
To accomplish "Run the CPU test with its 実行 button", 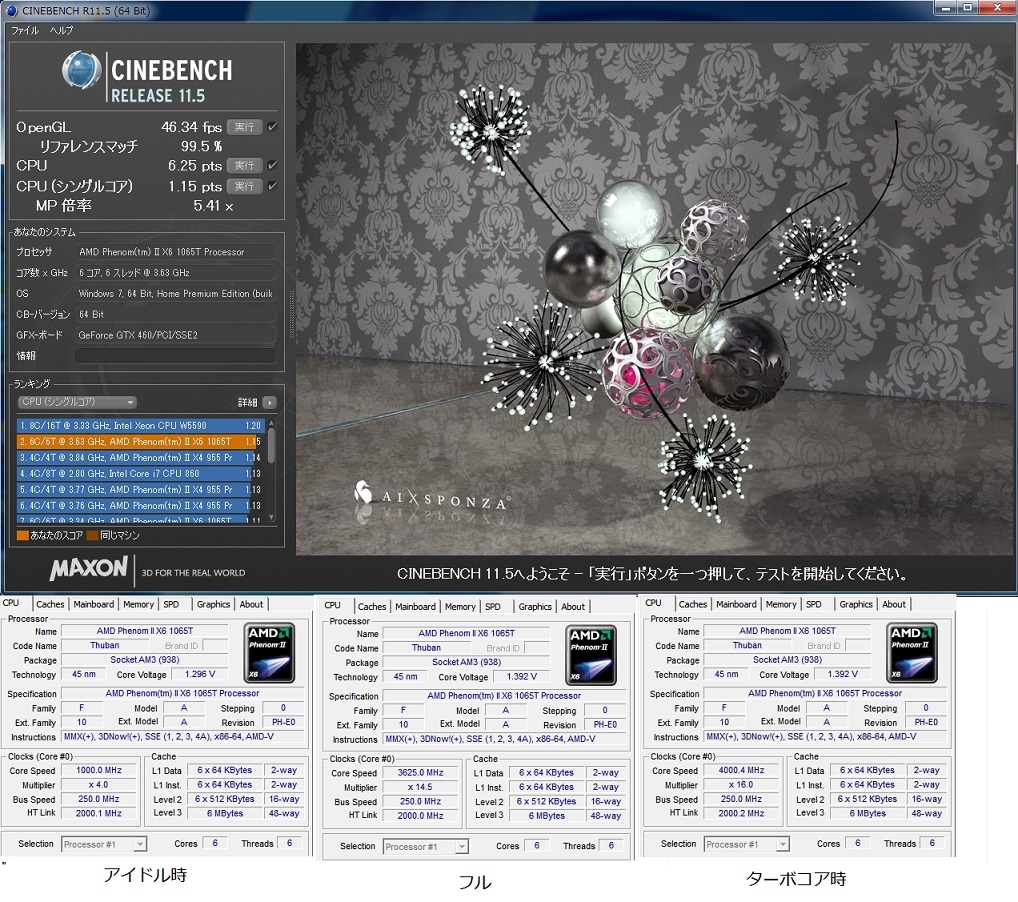I will pos(245,166).
